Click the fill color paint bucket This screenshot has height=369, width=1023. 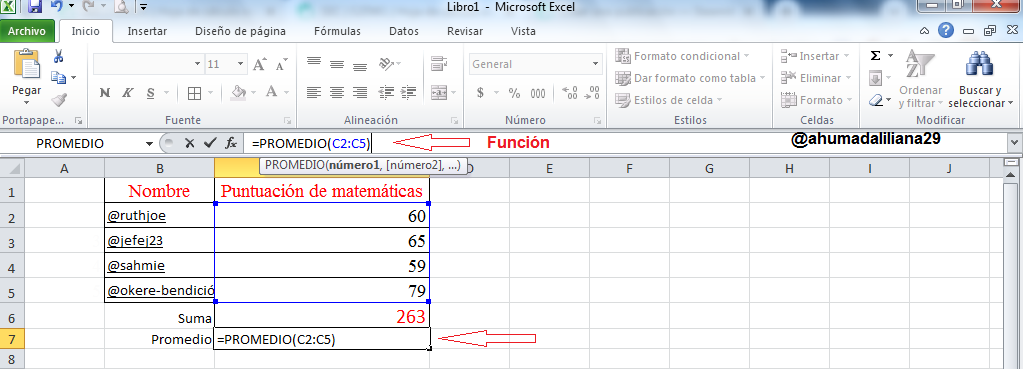pos(239,93)
